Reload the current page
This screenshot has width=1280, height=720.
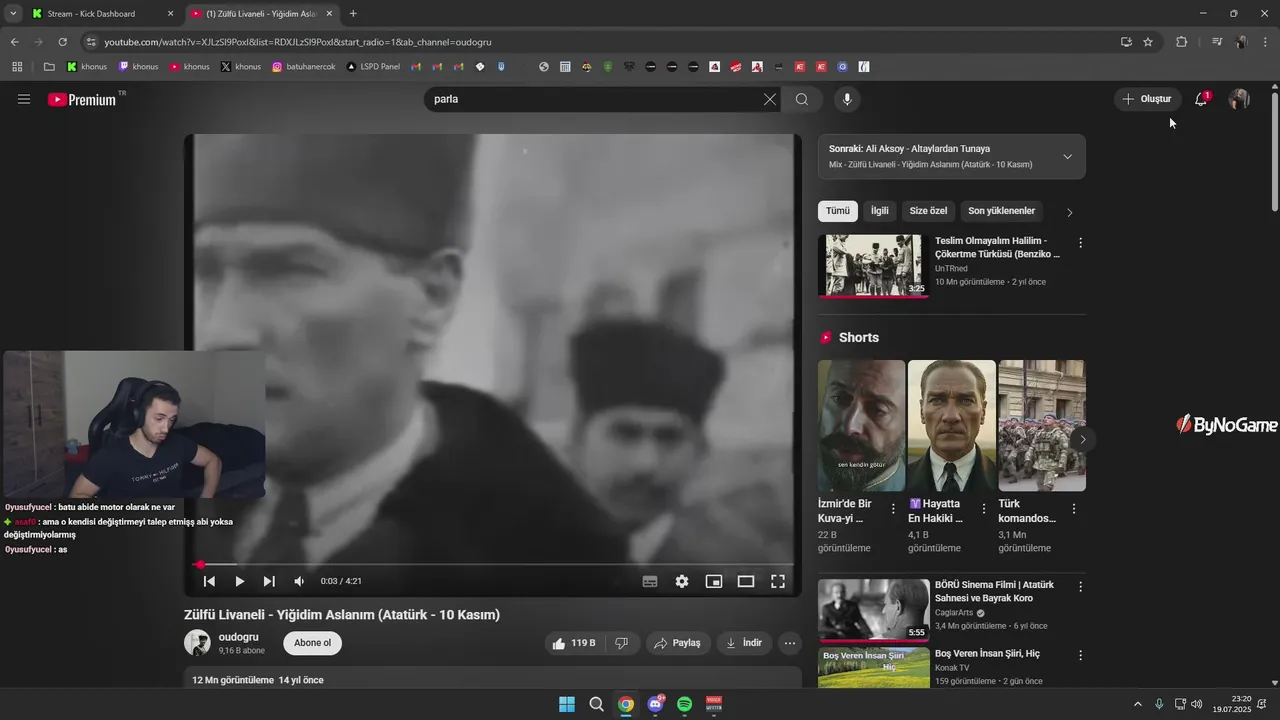coord(62,42)
